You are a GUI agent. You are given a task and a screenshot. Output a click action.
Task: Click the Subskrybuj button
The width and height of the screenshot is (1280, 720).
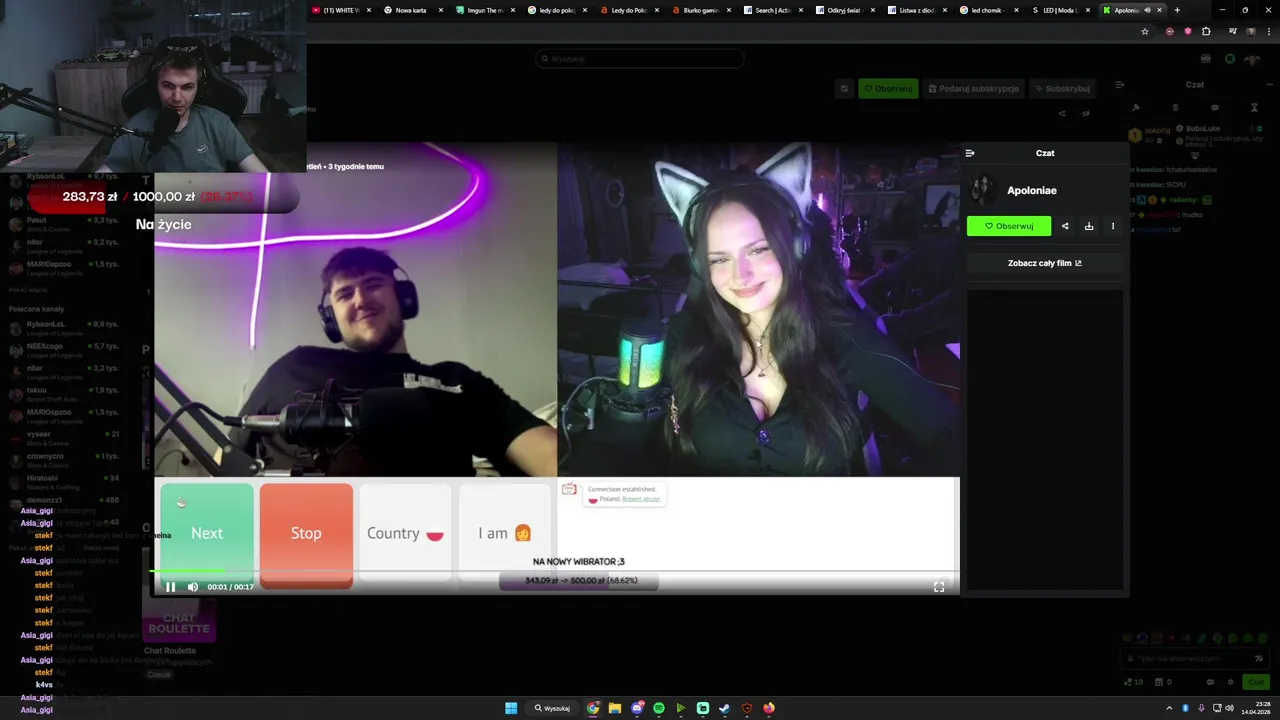(1062, 88)
